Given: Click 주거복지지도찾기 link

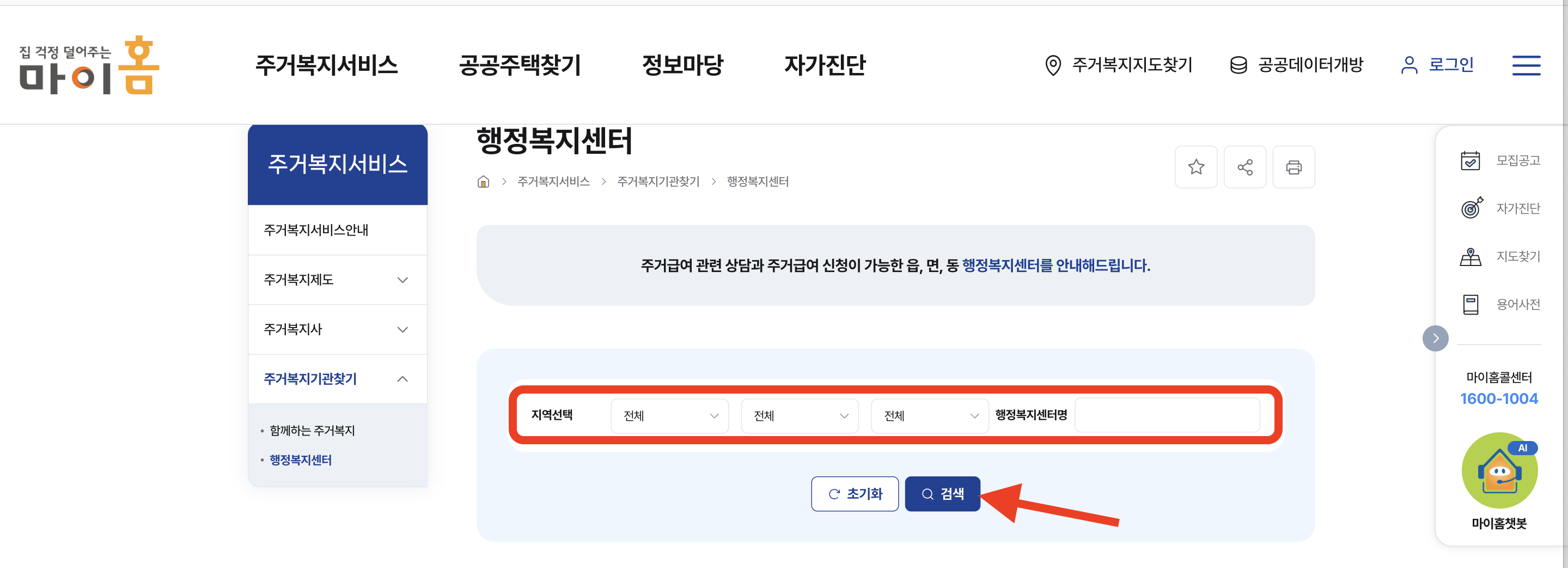Looking at the screenshot, I should pos(1132,65).
